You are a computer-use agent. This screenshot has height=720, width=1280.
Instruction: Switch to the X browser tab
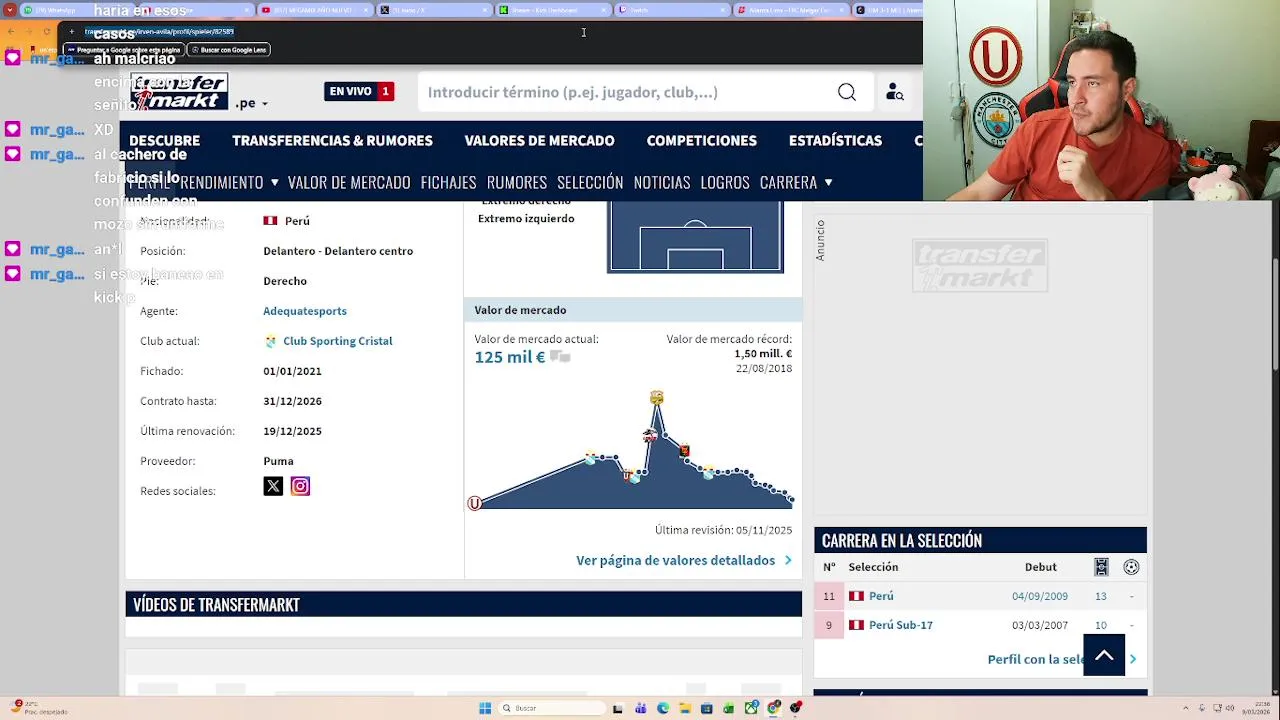(x=432, y=10)
